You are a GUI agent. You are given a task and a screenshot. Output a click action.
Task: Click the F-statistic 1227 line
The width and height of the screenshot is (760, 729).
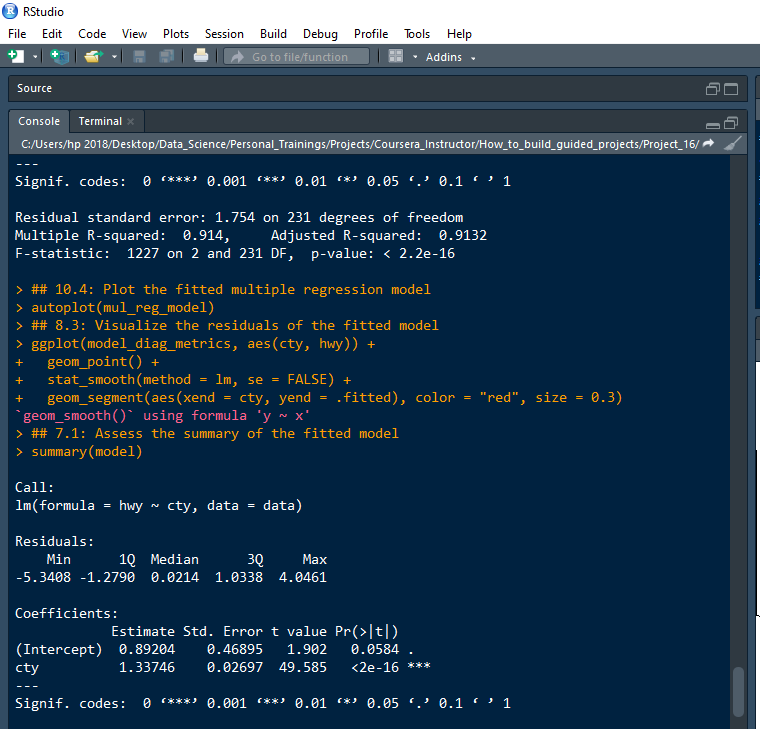[235, 254]
